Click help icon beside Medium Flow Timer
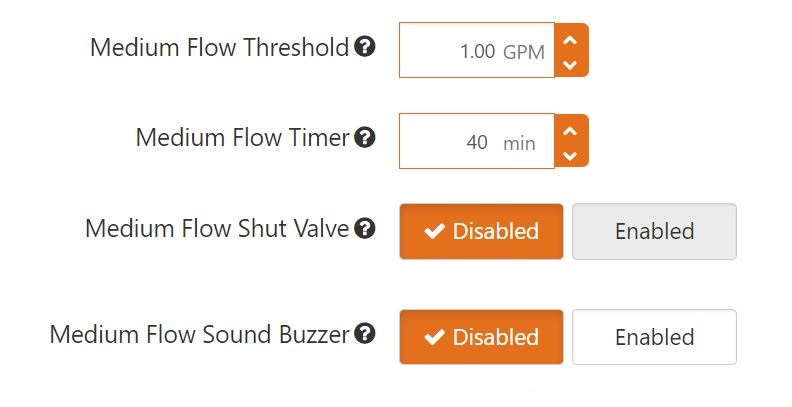Image resolution: width=792 pixels, height=407 pixels. 366,137
